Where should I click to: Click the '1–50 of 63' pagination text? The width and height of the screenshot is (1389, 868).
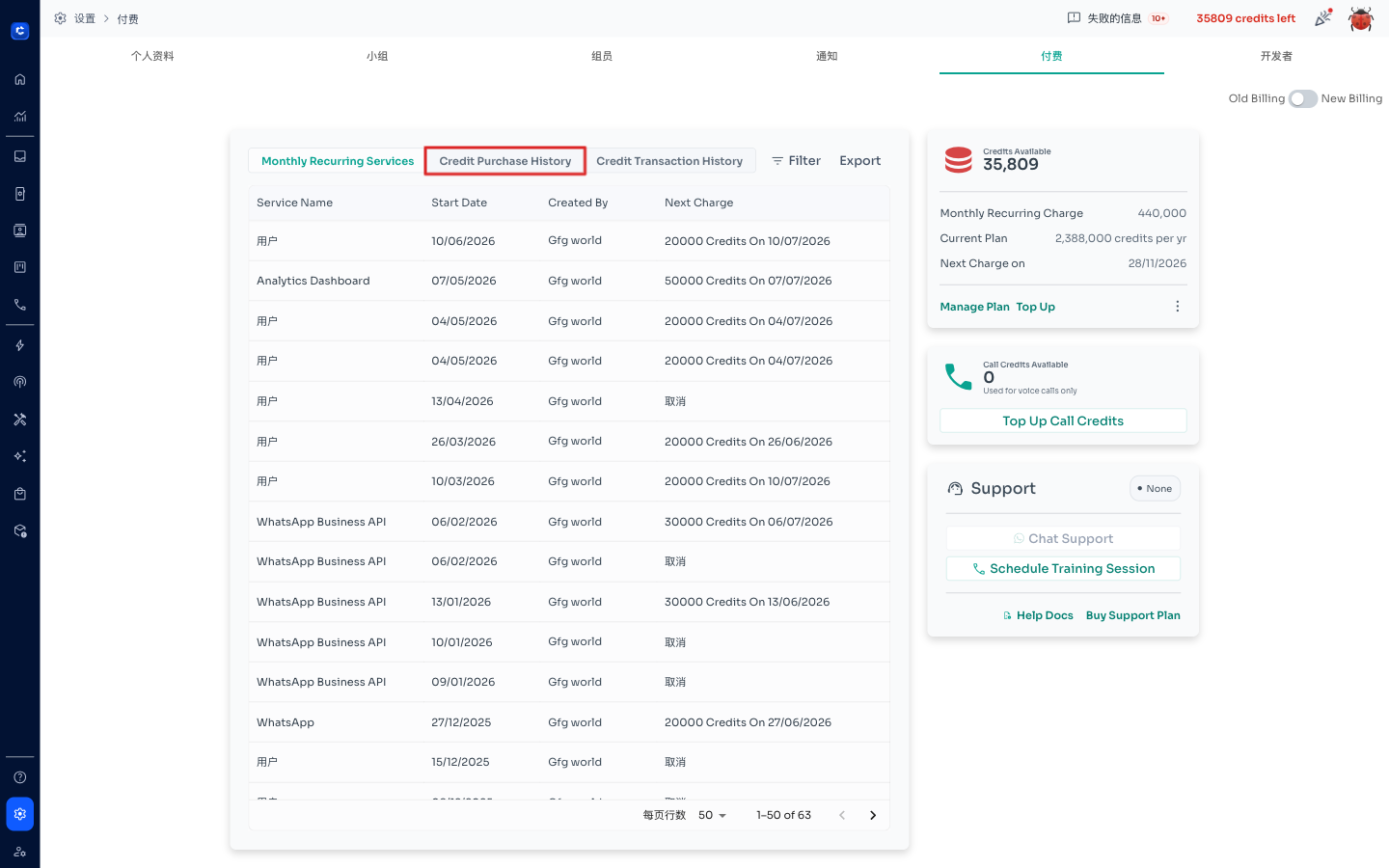[x=783, y=815]
